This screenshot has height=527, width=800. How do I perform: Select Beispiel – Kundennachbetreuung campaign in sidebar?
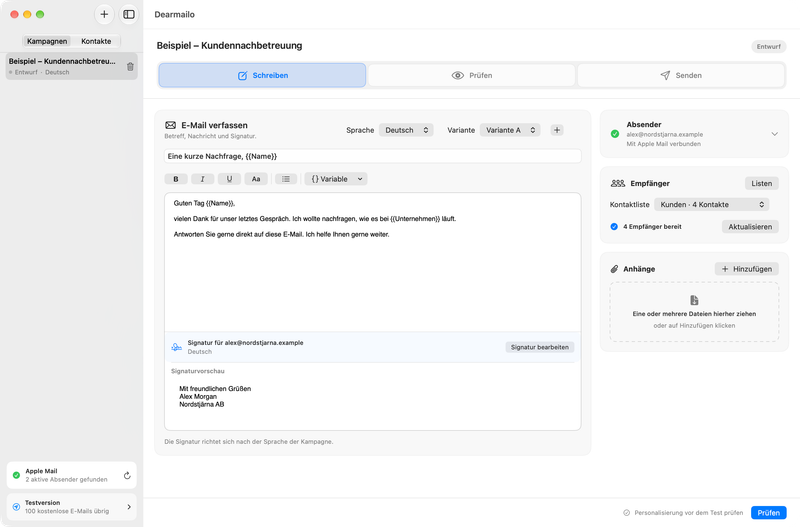tap(71, 66)
